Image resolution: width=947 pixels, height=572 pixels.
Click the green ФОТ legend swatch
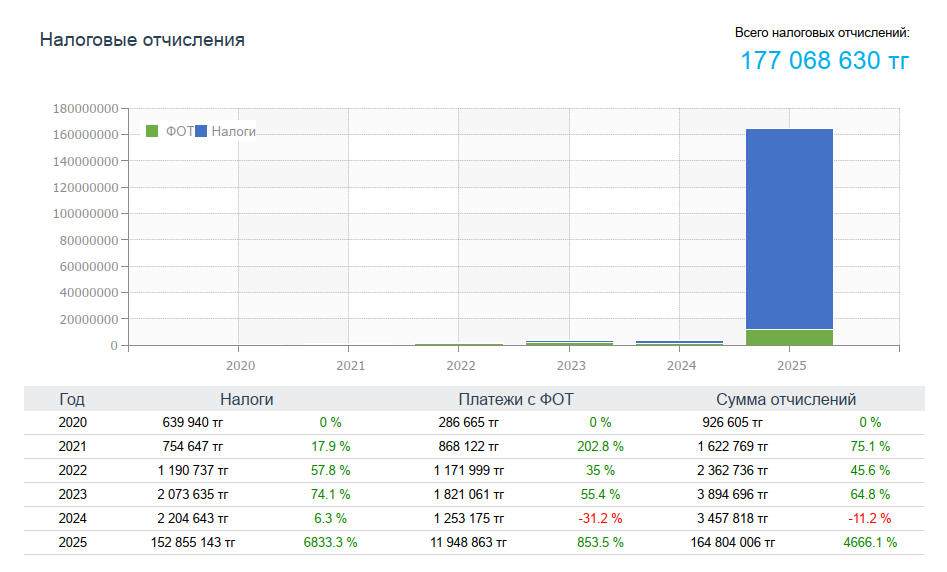153,131
